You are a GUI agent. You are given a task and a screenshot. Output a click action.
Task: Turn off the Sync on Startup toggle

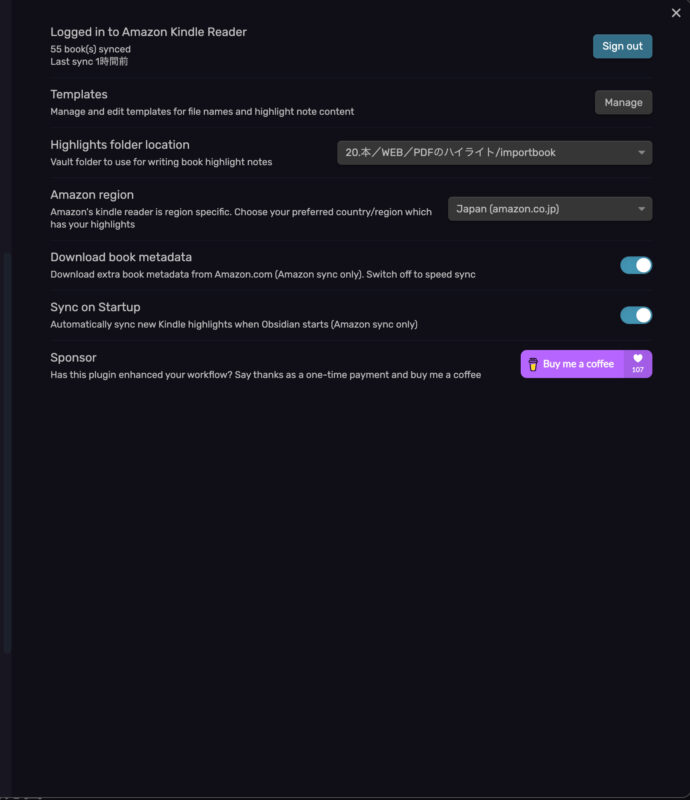pos(636,315)
